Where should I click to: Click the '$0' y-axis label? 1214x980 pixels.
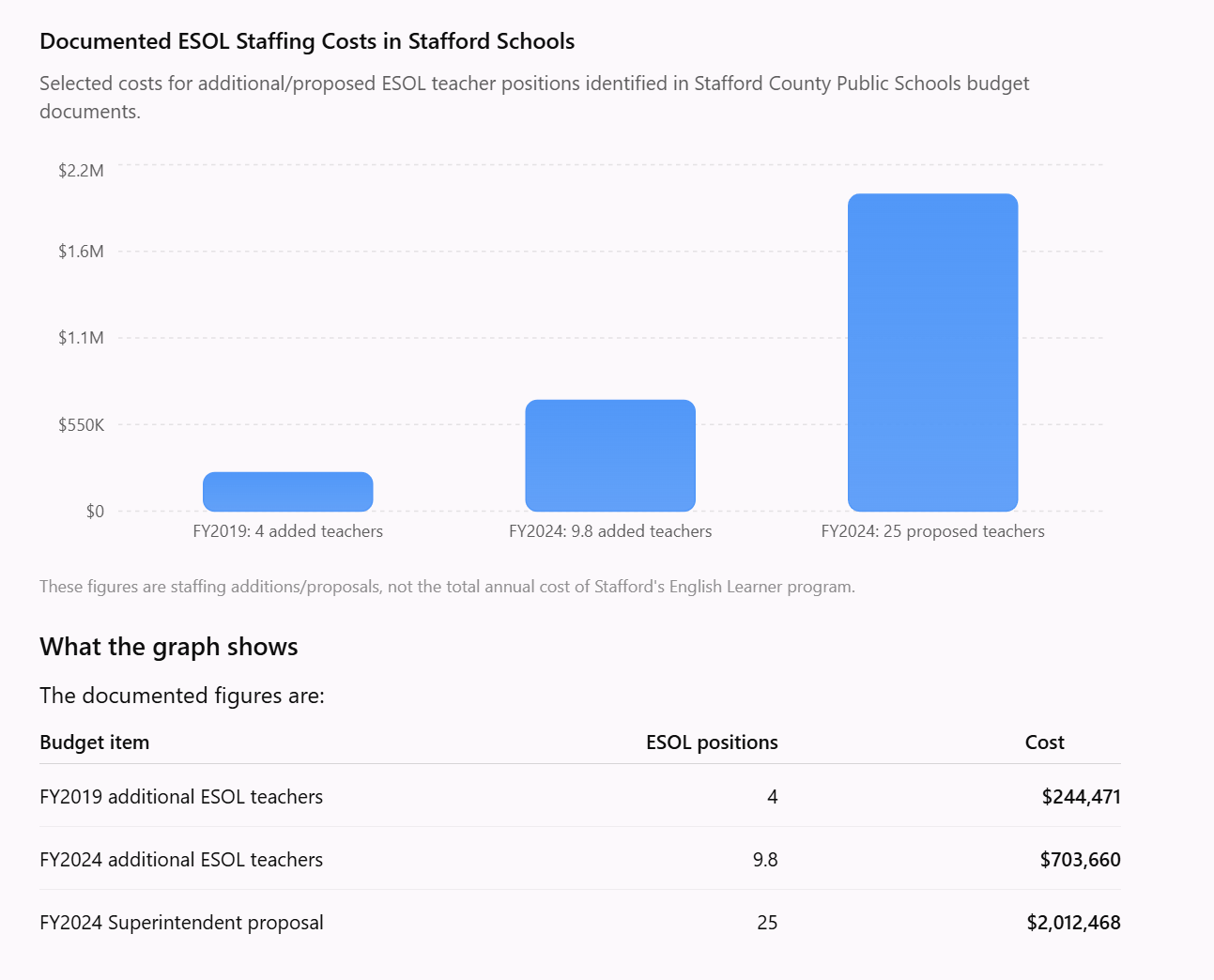pyautogui.click(x=95, y=511)
